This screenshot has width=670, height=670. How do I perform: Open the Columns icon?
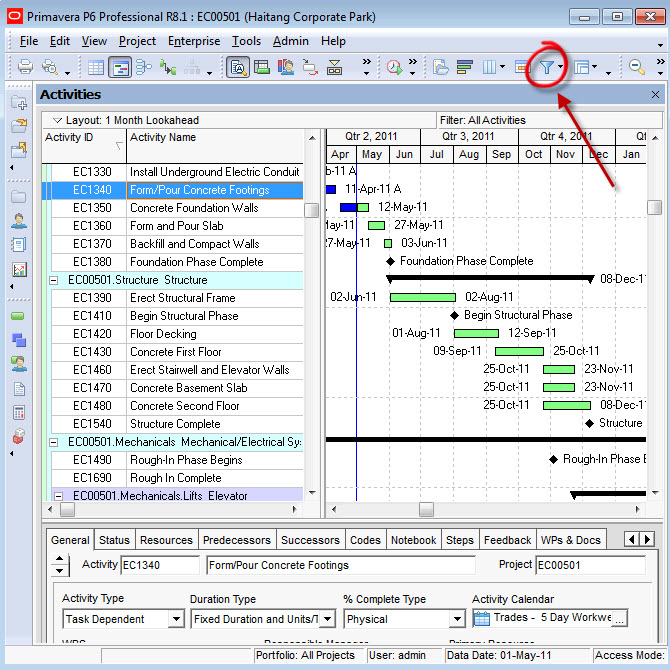(x=489, y=67)
